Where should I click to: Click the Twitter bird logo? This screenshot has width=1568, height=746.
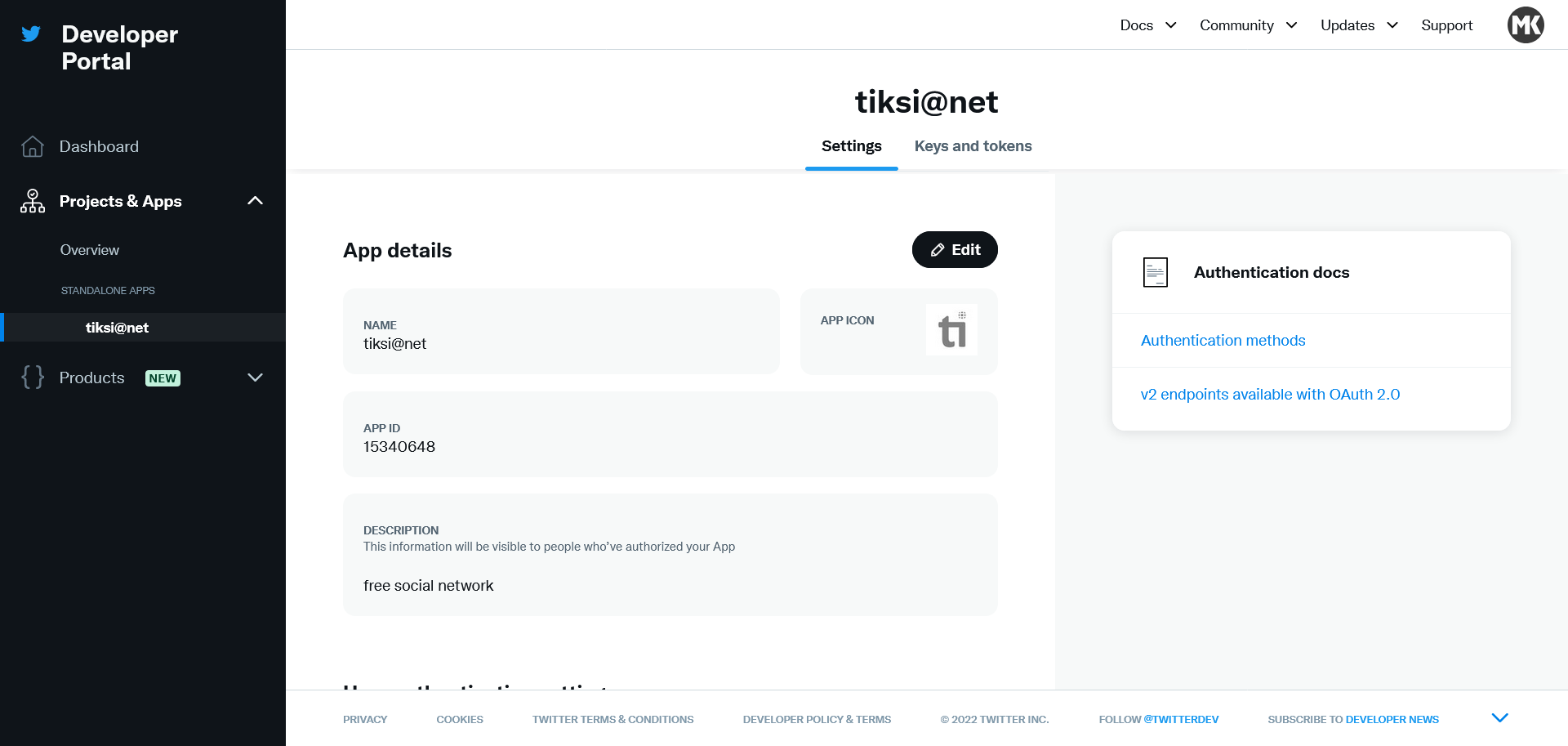[31, 34]
